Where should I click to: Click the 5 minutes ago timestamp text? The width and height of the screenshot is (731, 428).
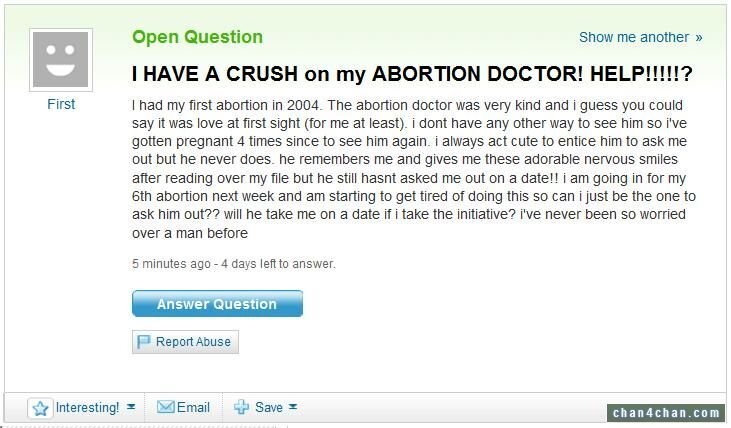point(171,264)
